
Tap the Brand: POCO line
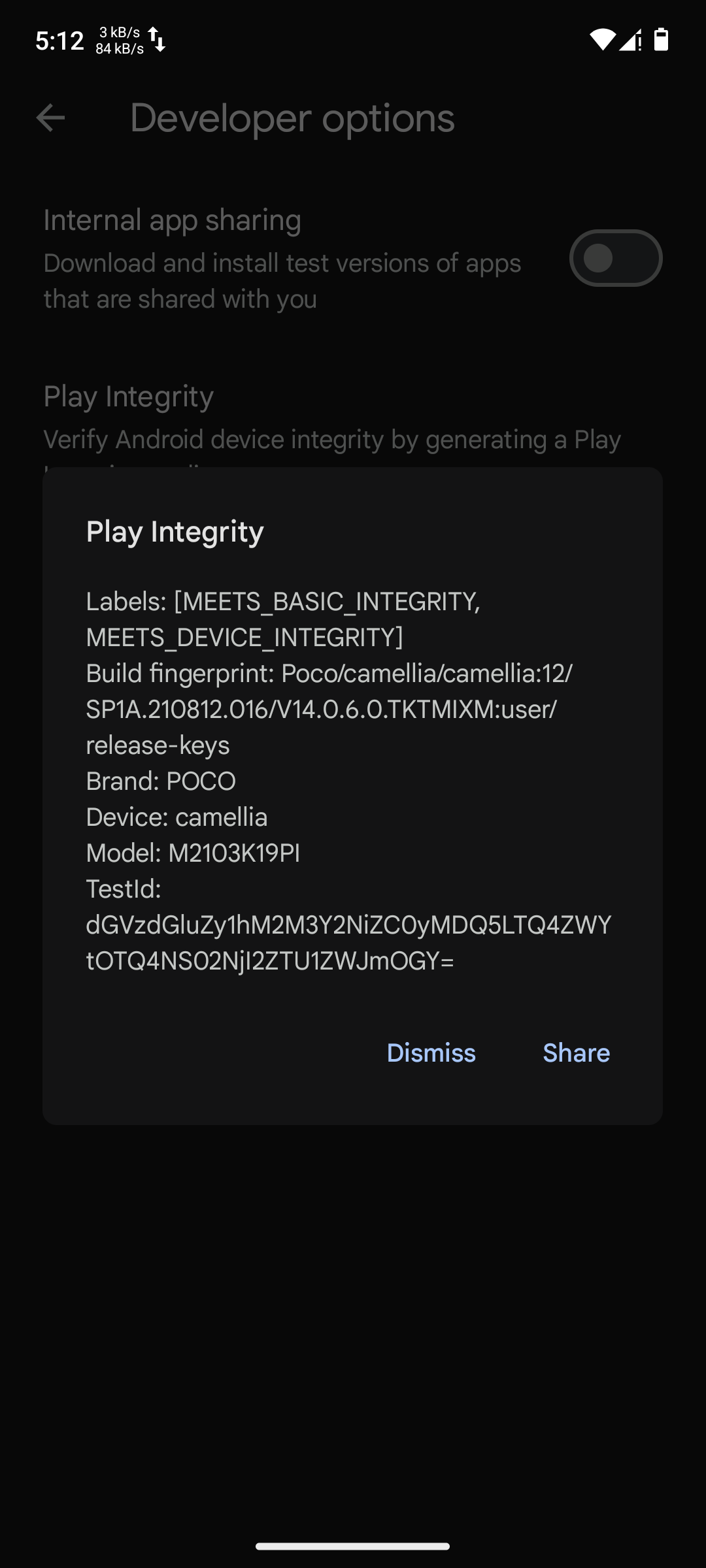[161, 781]
